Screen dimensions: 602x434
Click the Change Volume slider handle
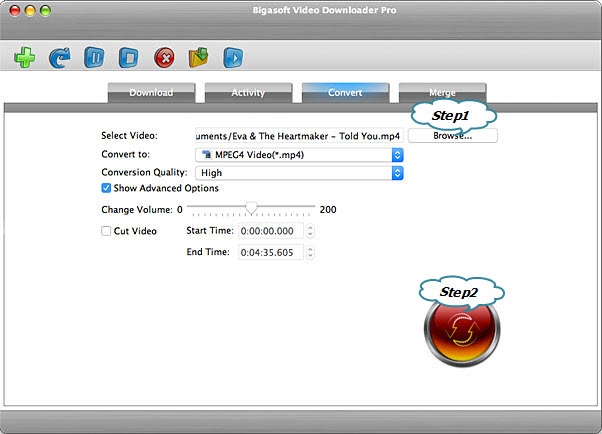click(x=251, y=208)
